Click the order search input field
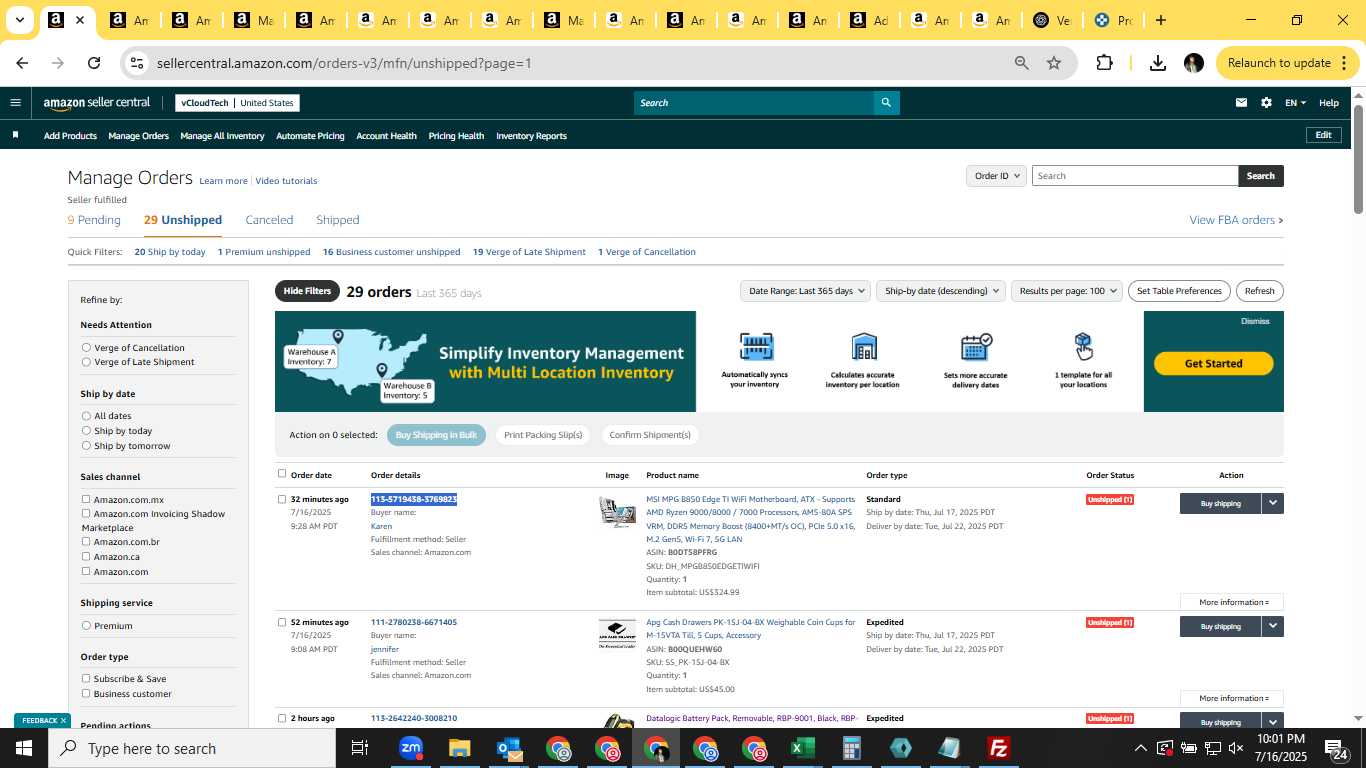The width and height of the screenshot is (1366, 768). (1135, 176)
